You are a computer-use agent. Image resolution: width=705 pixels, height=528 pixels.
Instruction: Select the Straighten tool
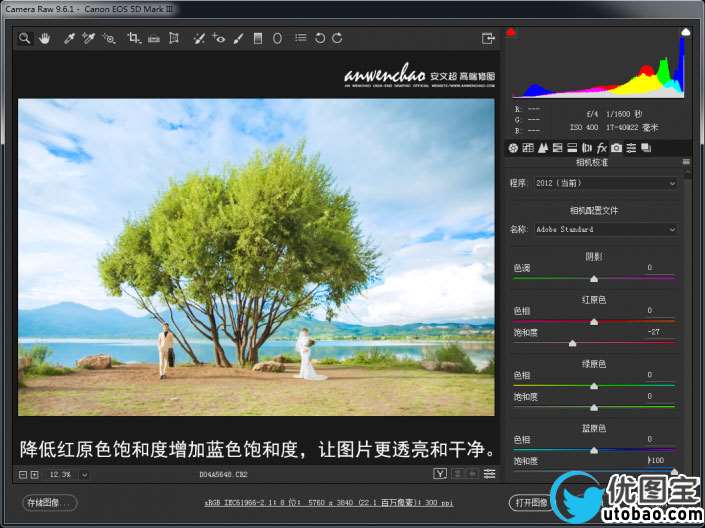154,39
